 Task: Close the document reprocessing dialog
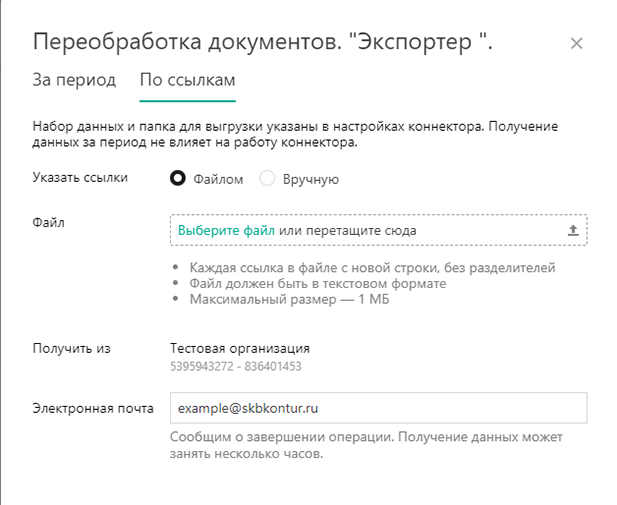tap(576, 43)
